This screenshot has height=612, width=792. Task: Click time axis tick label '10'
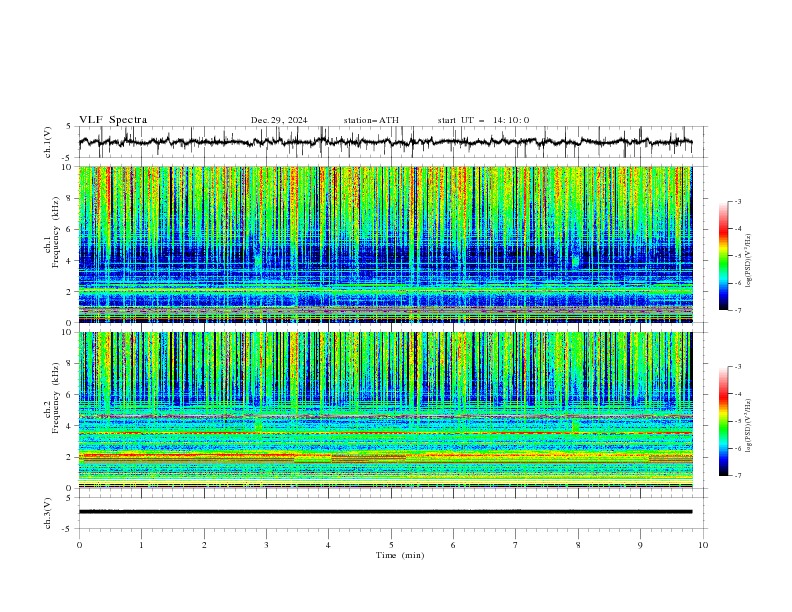703,545
